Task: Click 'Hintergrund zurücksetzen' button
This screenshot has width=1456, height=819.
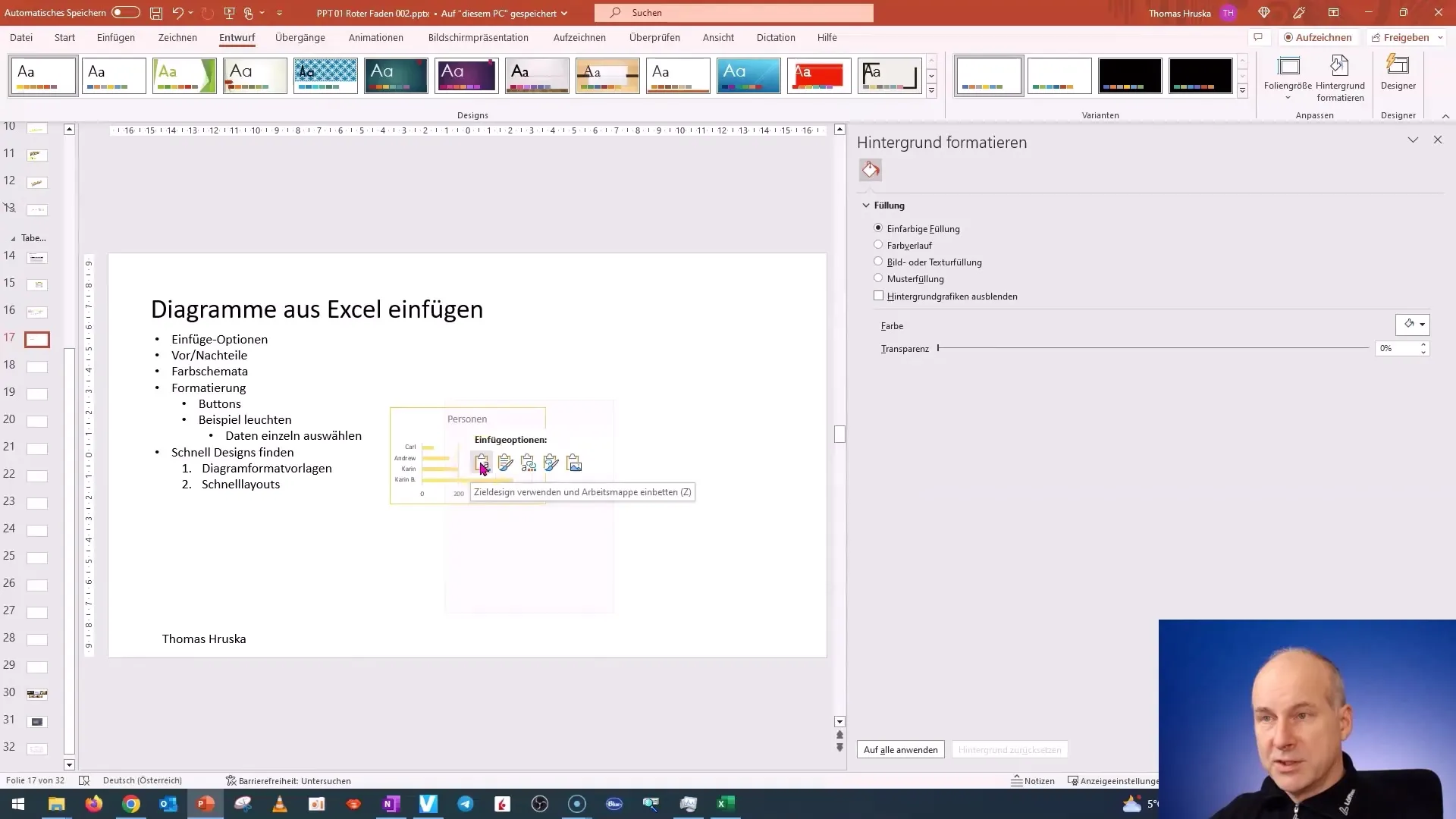Action: [x=1010, y=749]
